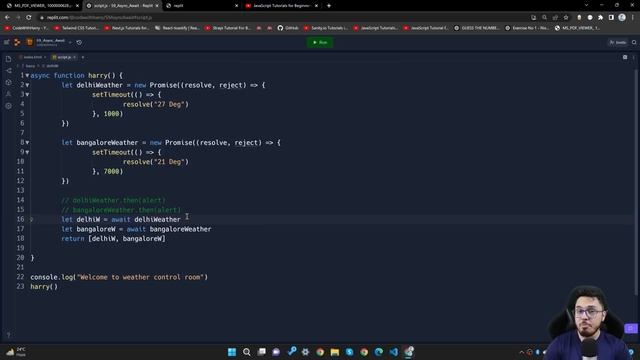Open the Files panel in left sidebar
This screenshot has width=640, height=360.
click(x=9, y=59)
